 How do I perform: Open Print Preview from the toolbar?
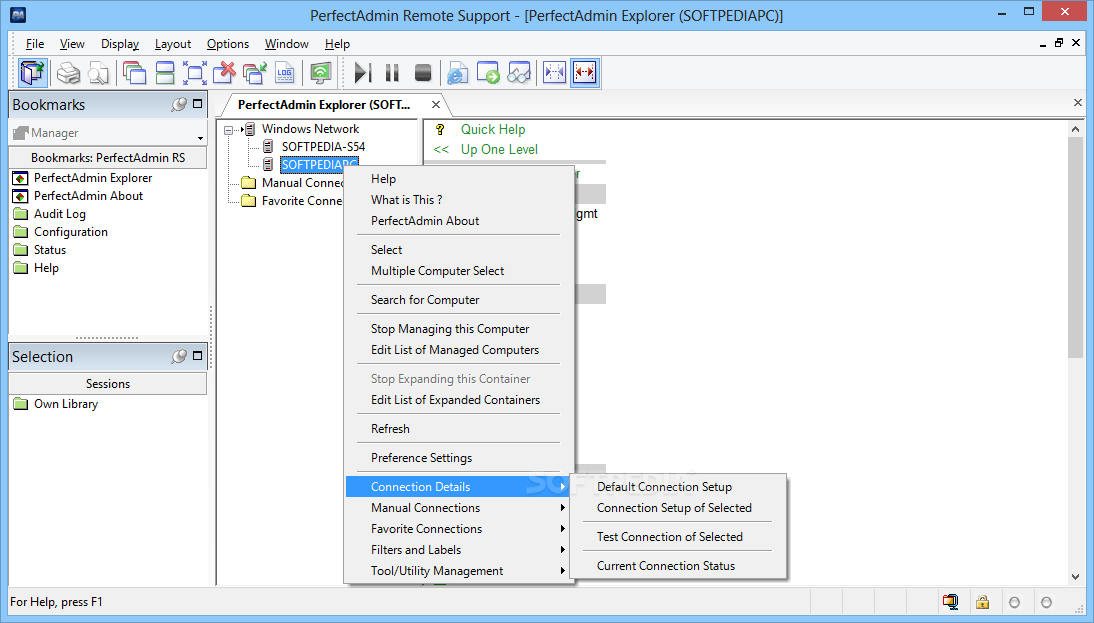pos(98,73)
